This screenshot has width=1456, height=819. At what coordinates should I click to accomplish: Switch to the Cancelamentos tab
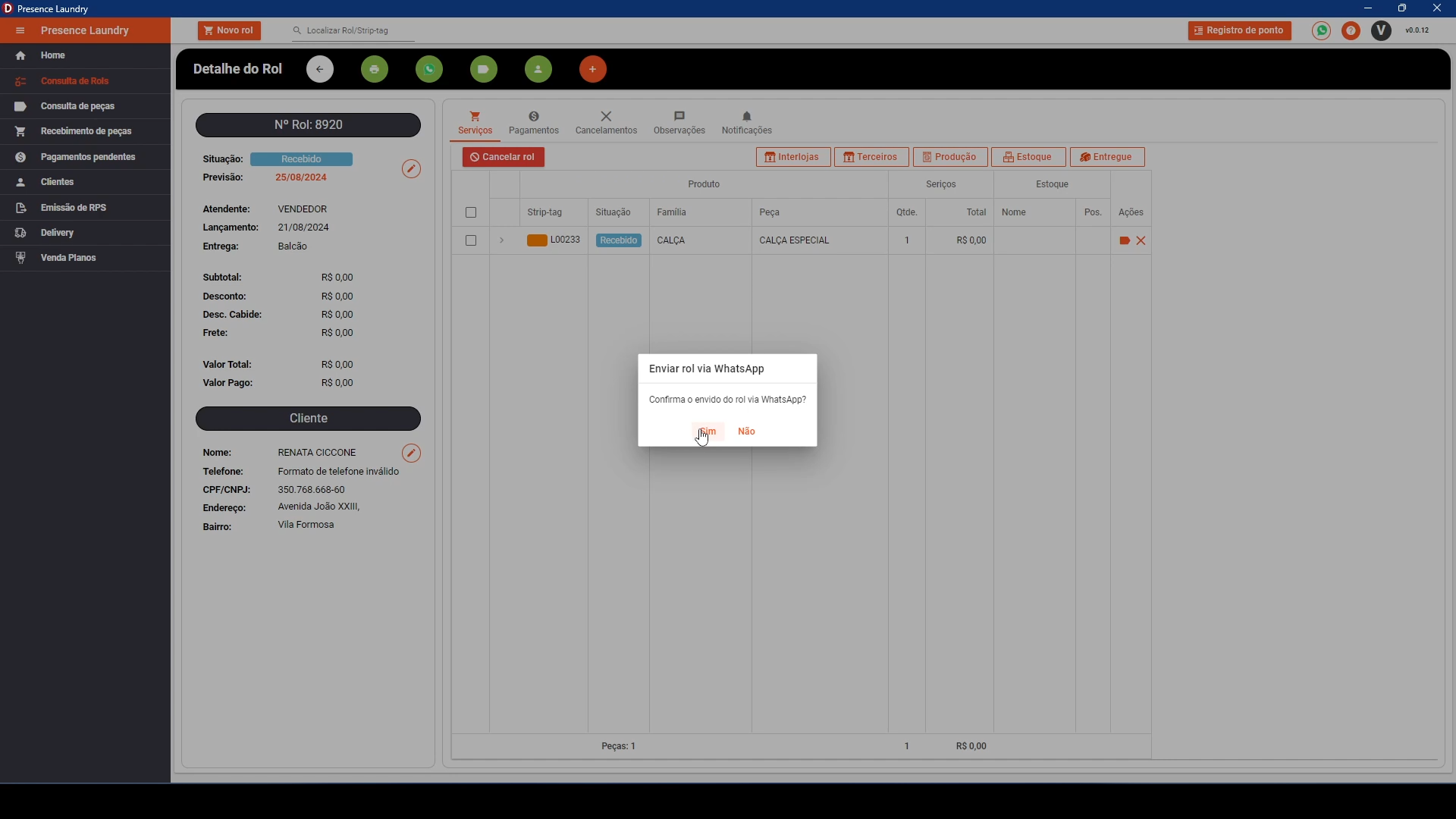[x=606, y=123]
